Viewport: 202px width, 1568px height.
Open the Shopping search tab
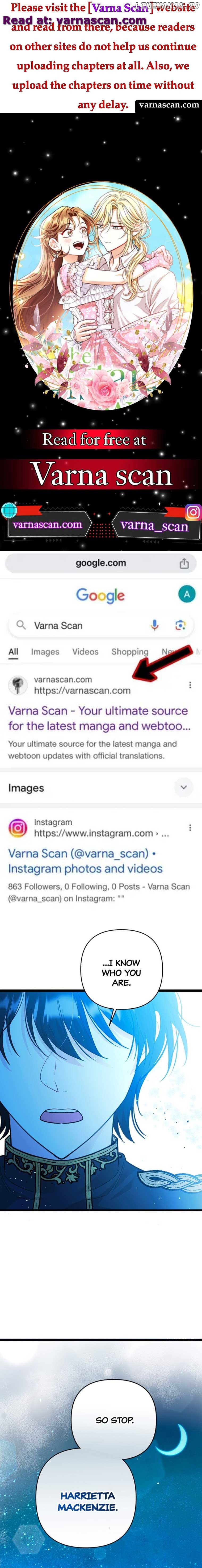pos(130,651)
